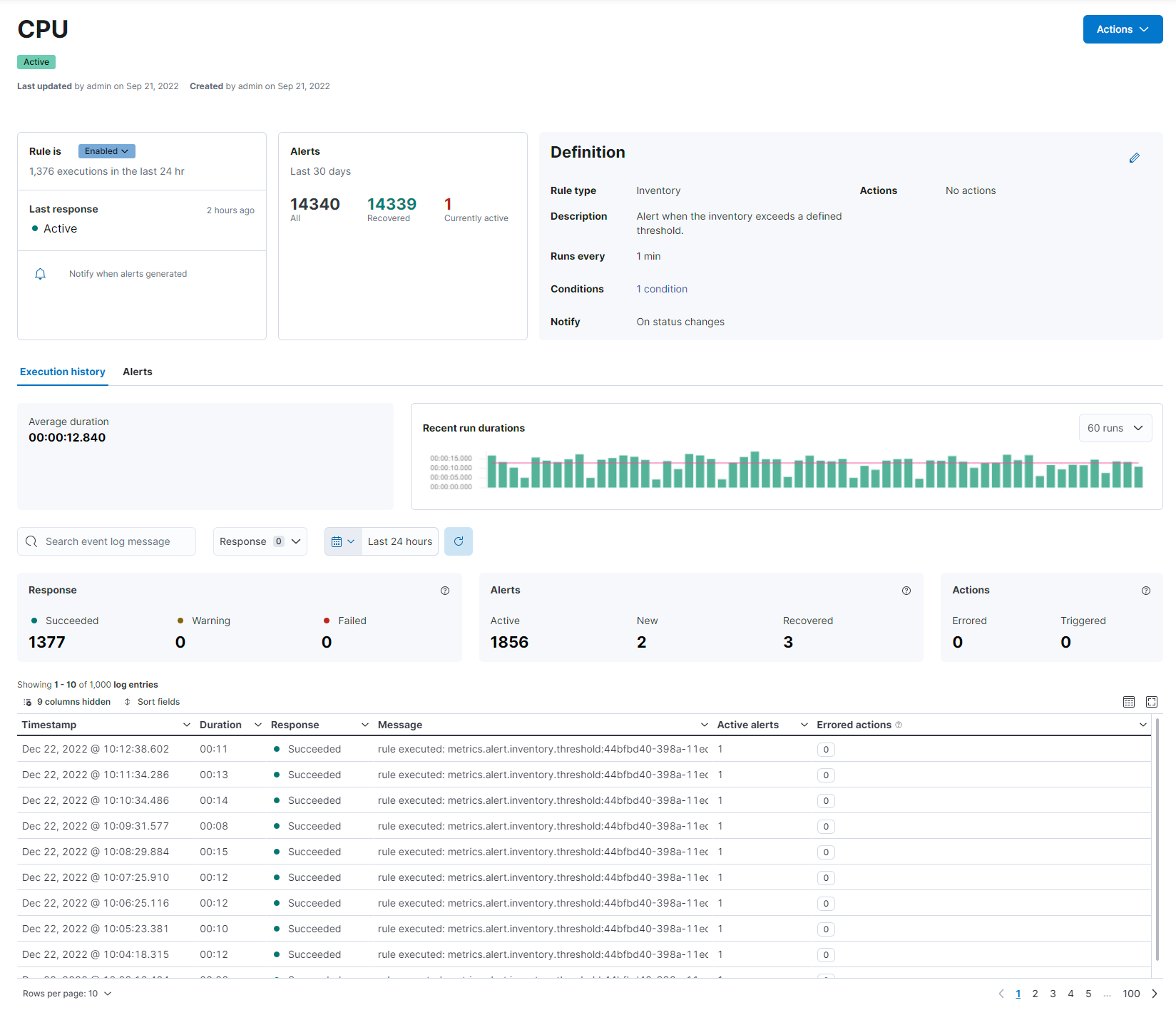Switch to the Alerts tab
The width and height of the screenshot is (1176, 1020).
(137, 372)
